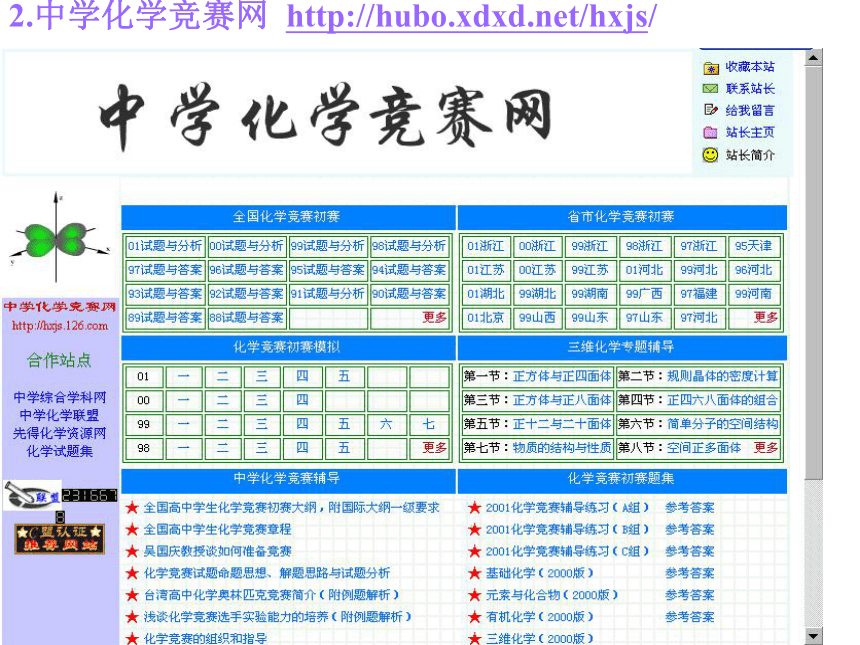Open the 01北京 provincial exam

[x=485, y=318]
